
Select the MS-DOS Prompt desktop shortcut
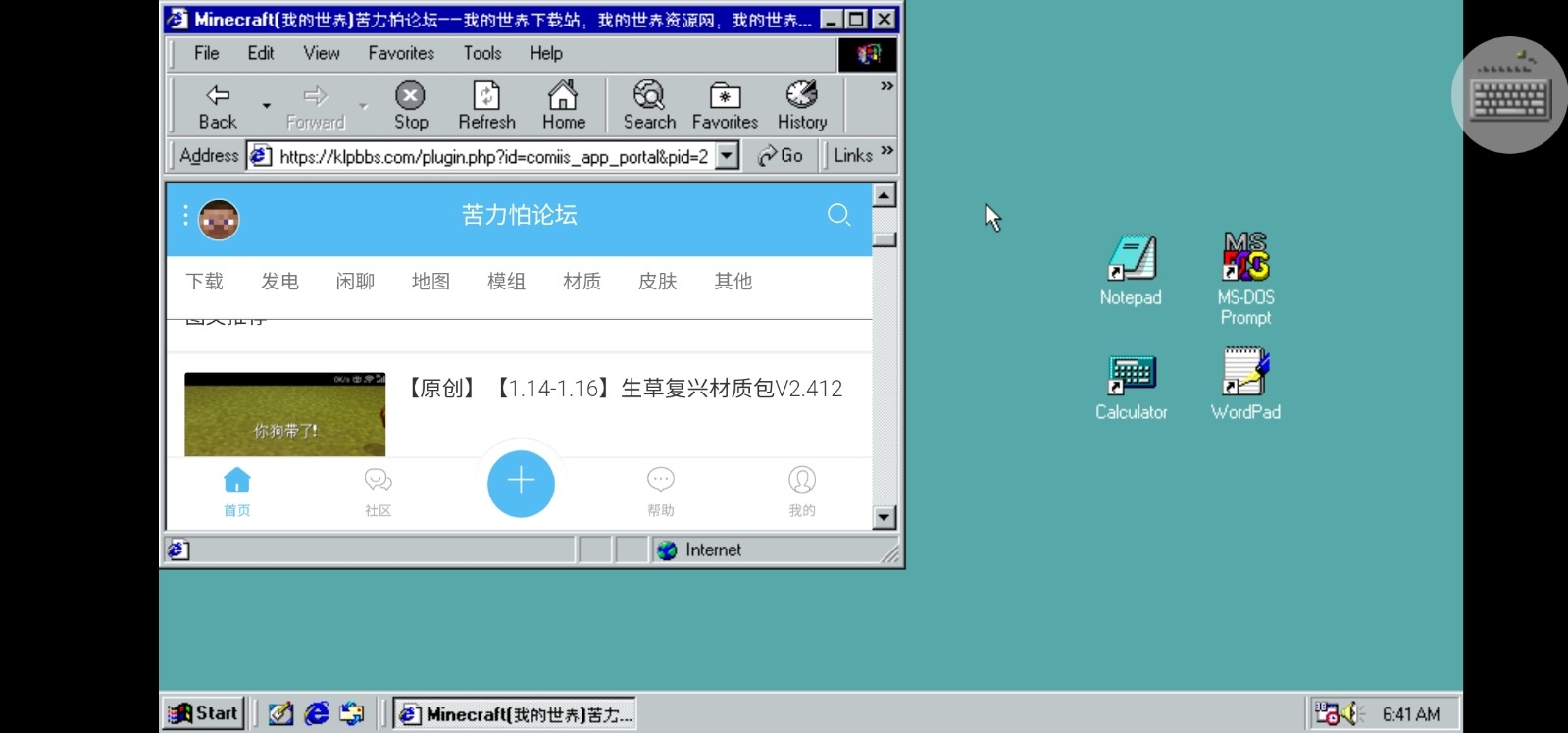point(1245,280)
